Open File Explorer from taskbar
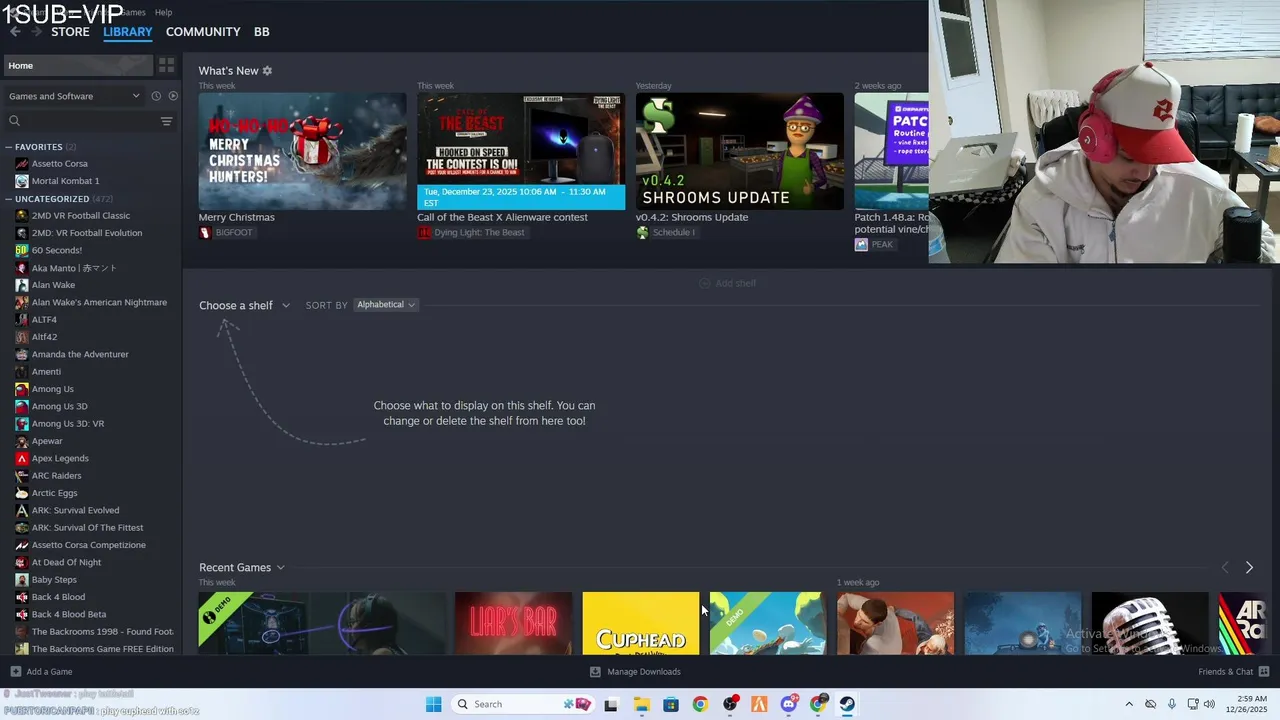The image size is (1280, 720). click(641, 704)
